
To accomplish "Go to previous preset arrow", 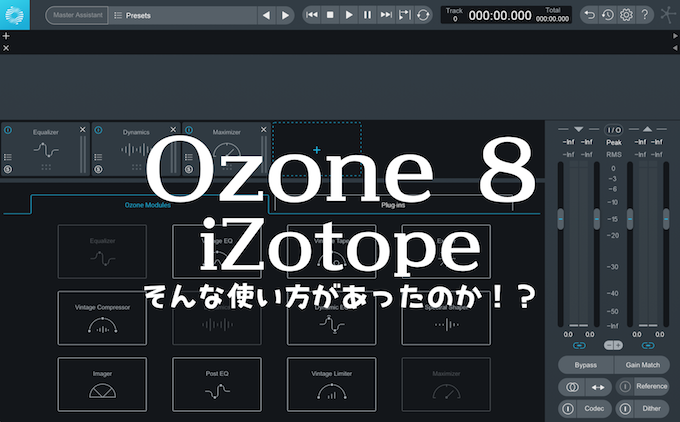I will 266,15.
